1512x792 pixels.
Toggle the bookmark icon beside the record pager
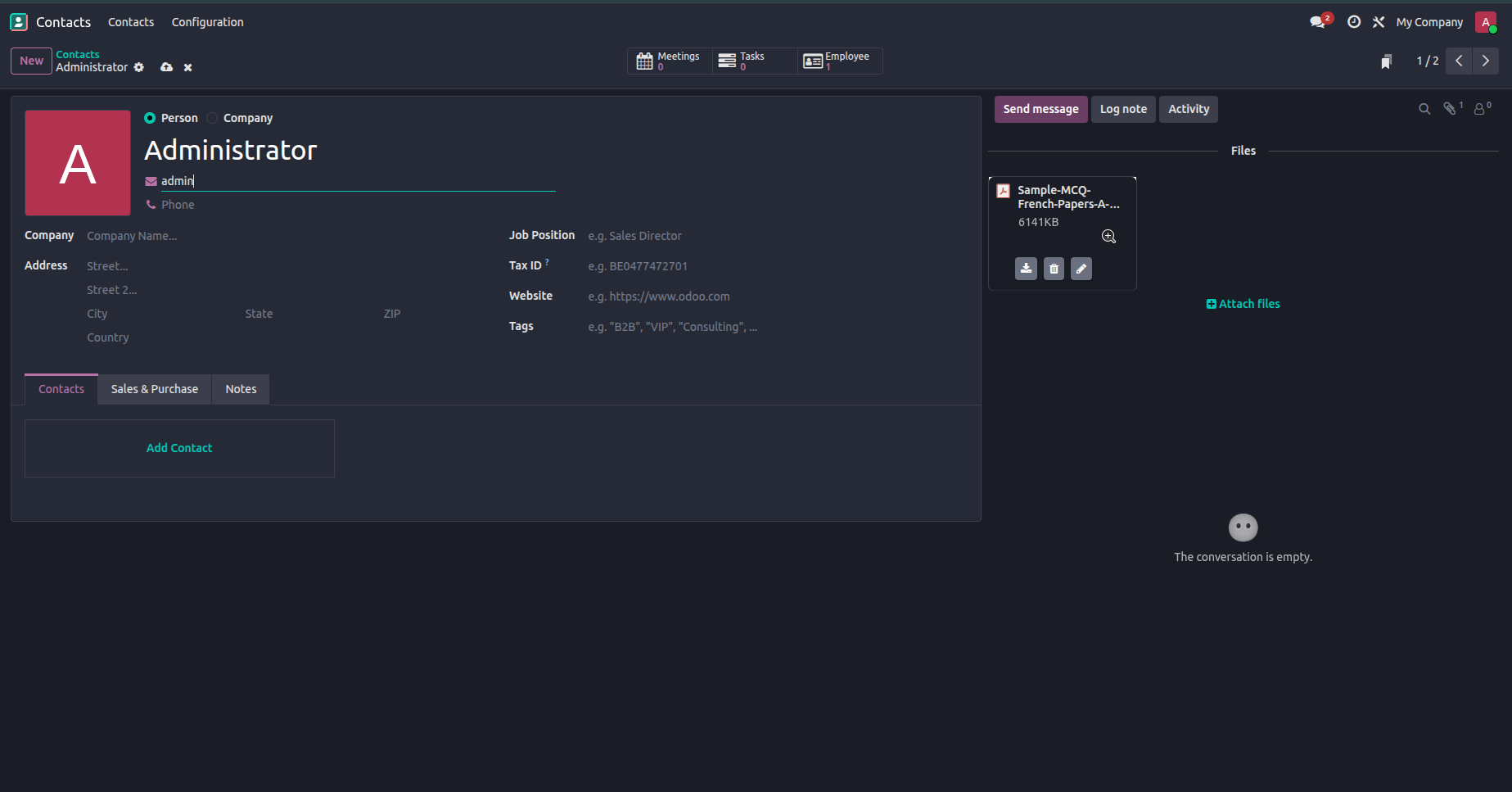tap(1386, 61)
